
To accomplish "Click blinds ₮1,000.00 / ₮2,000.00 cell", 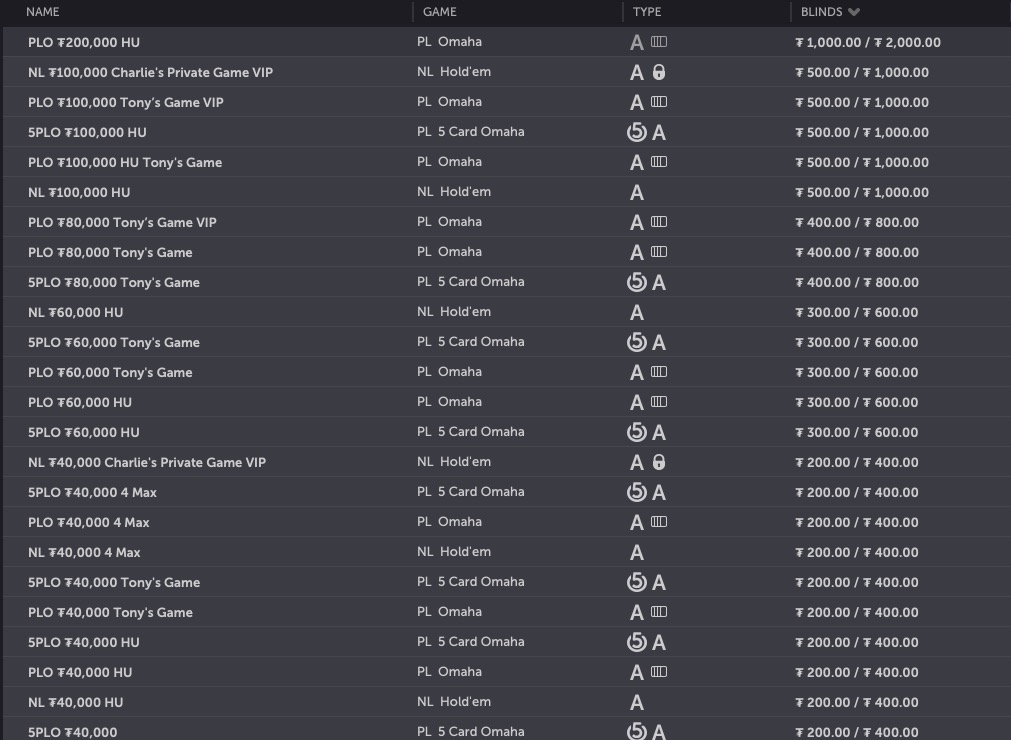I will (x=867, y=42).
